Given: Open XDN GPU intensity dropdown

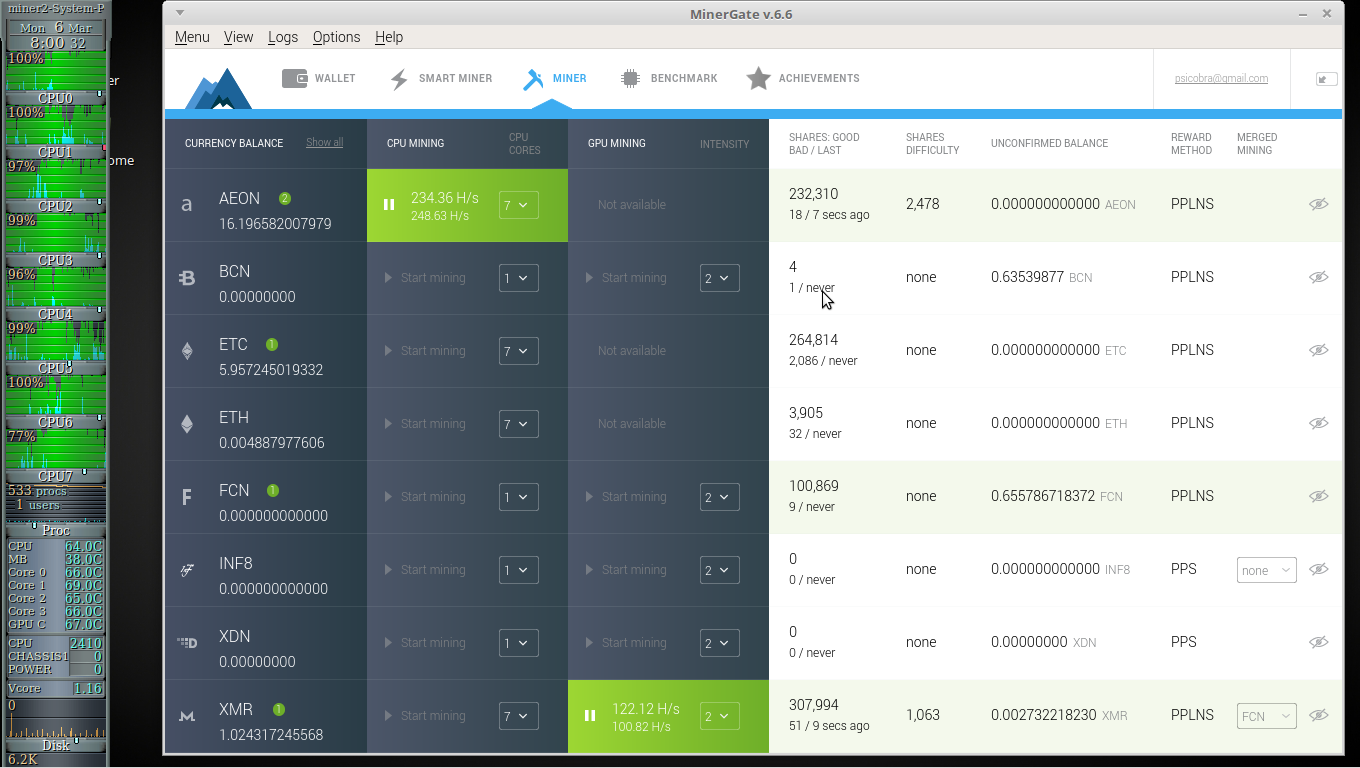Looking at the screenshot, I should pos(720,643).
